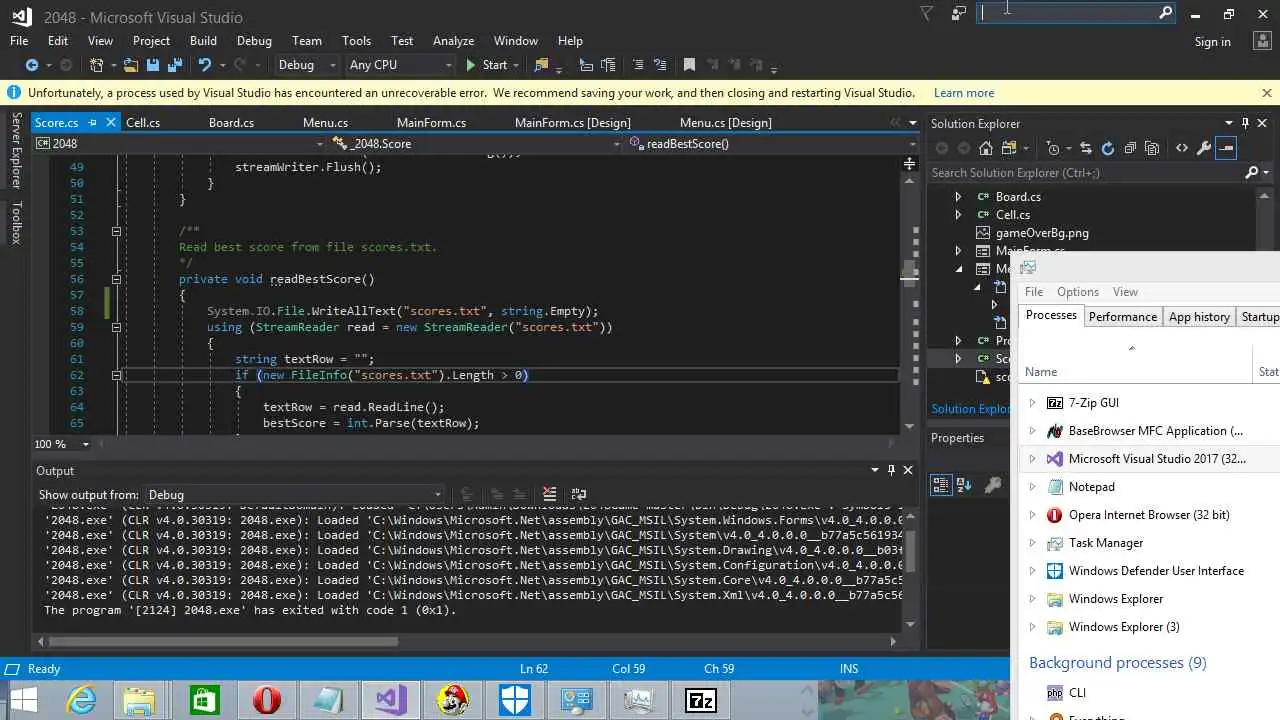Click the Open File folder icon
The height and width of the screenshot is (720, 1280).
pyautogui.click(x=131, y=65)
